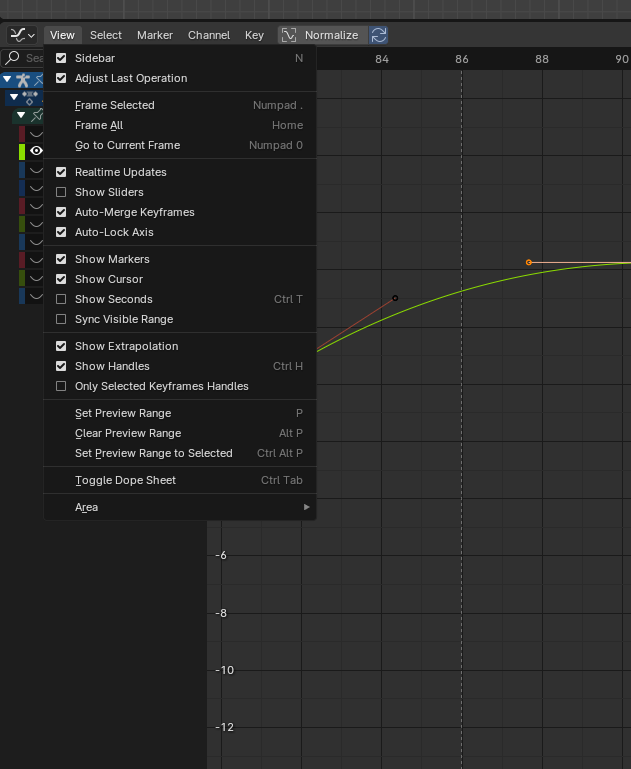Click the topmost red channel color swatch
Viewport: 631px width, 769px height.
(x=22, y=134)
